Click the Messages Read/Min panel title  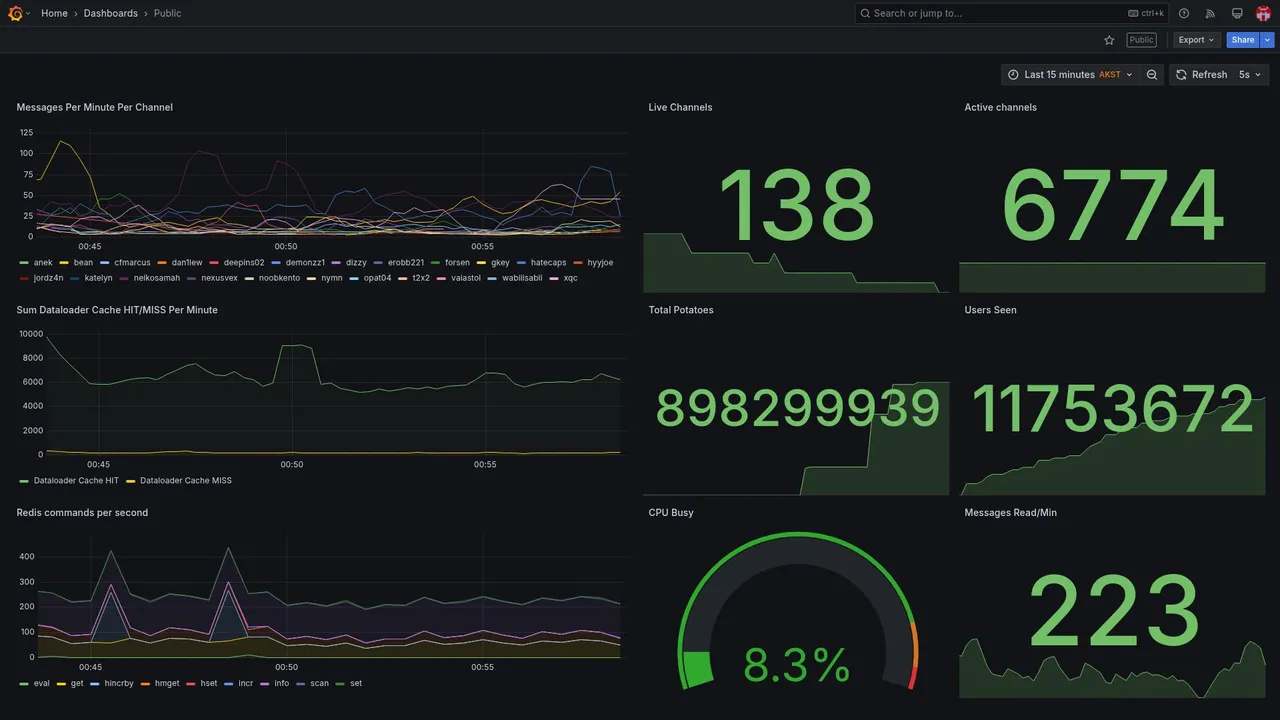(x=1010, y=513)
